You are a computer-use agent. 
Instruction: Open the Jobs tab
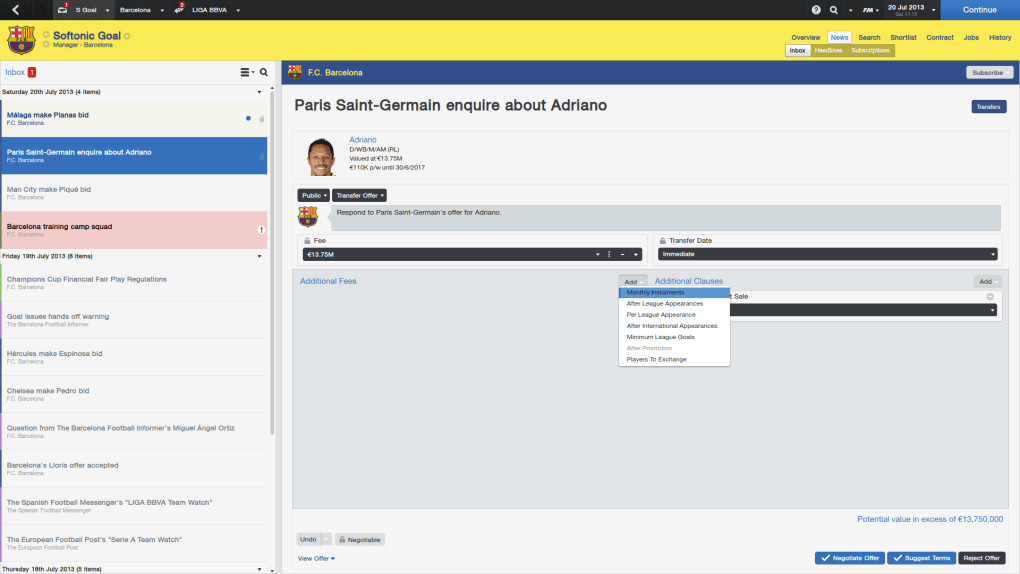(x=971, y=38)
